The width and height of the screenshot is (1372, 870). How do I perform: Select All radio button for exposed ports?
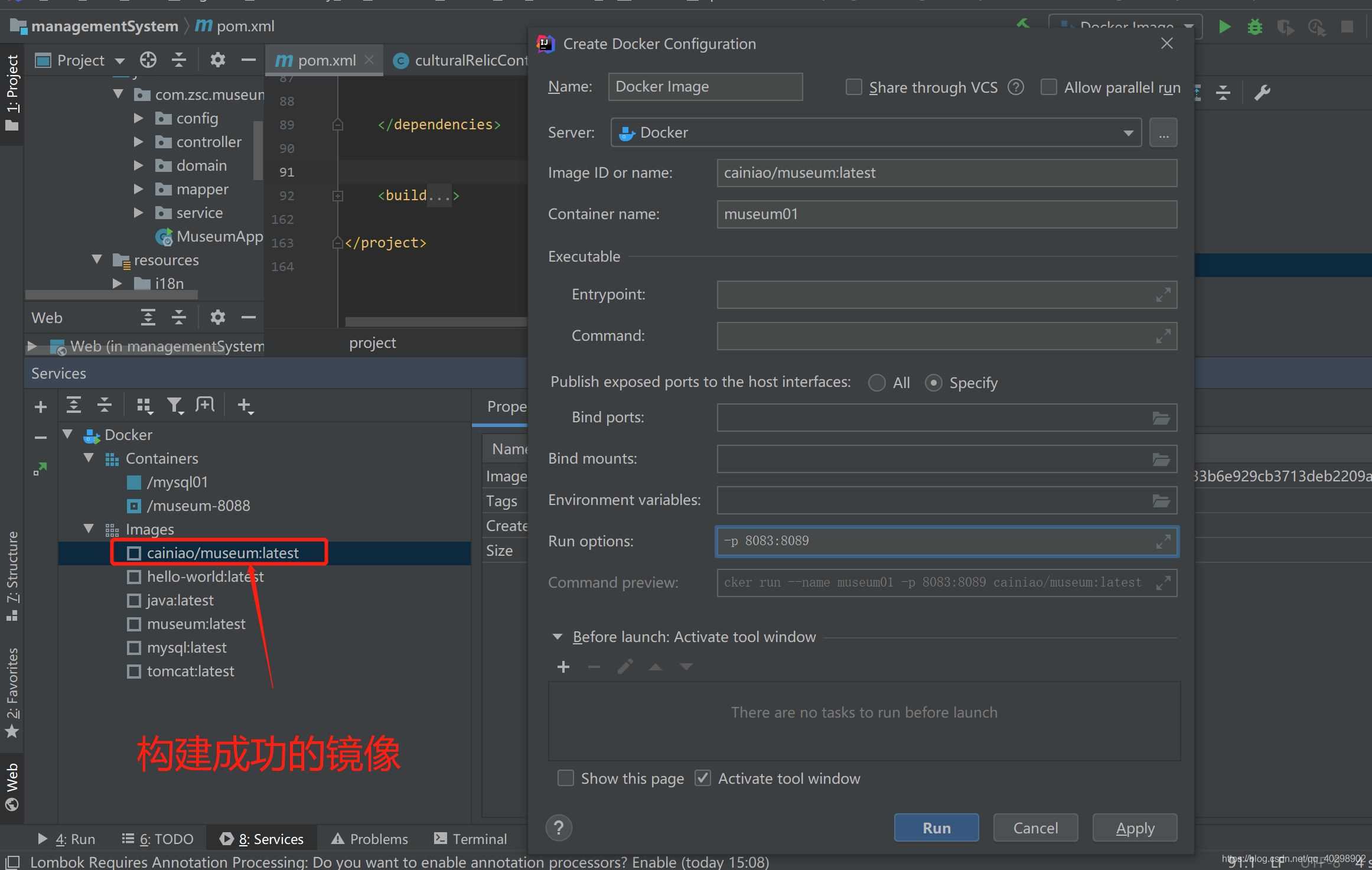pos(877,382)
